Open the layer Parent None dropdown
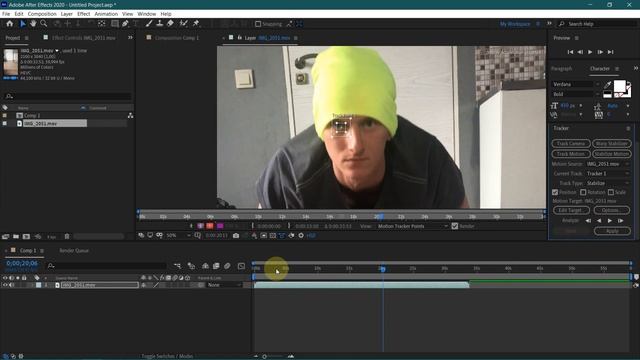The image size is (640, 360). [x=224, y=285]
